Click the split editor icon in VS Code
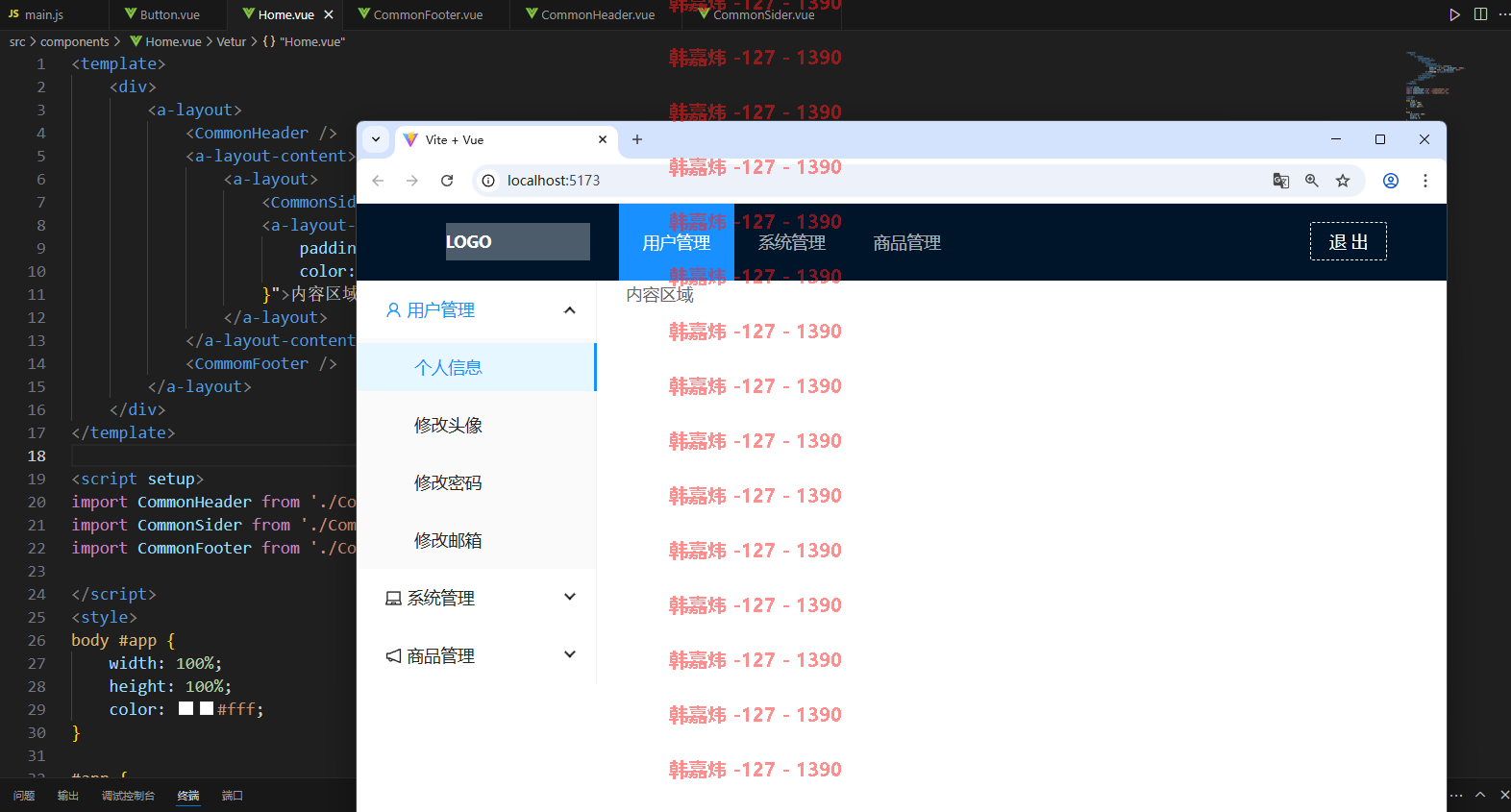Image resolution: width=1511 pixels, height=812 pixels. (1480, 14)
